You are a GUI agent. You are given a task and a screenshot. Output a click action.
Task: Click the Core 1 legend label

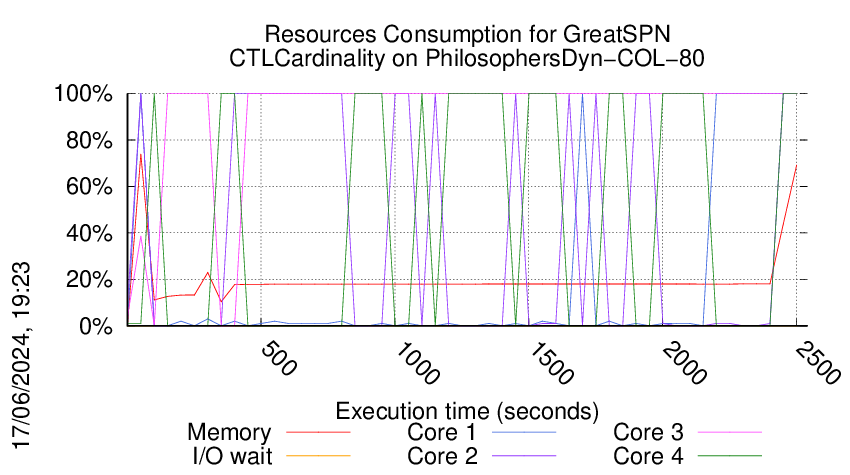(442, 433)
